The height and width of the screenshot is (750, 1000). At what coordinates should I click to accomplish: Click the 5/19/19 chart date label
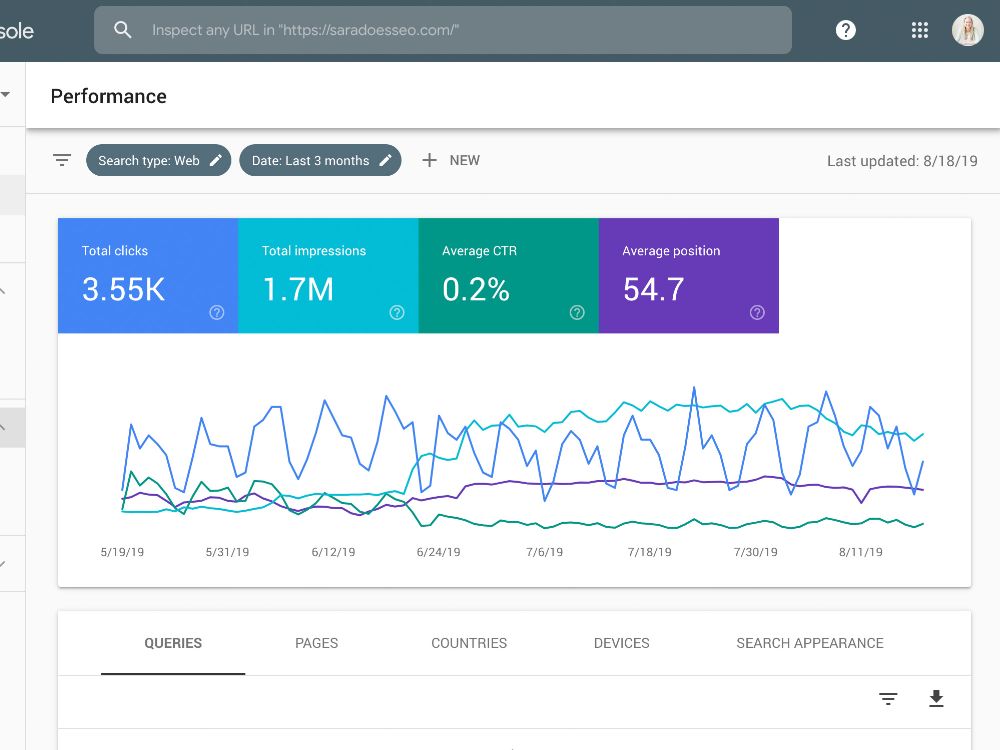tap(122, 552)
